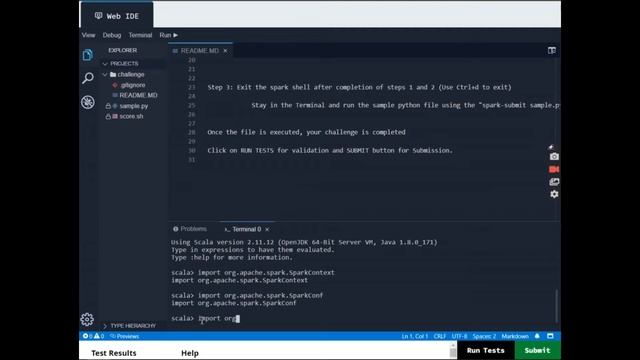Open the Debug menu

(112, 35)
